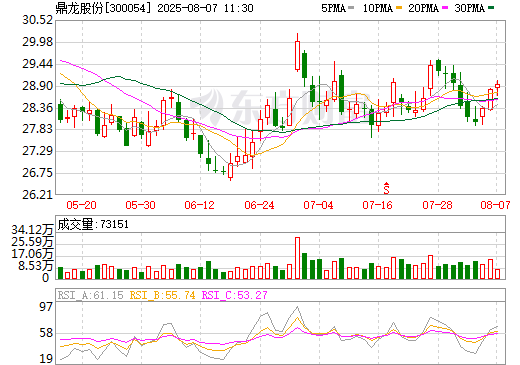
Task: Click the 29.98 price axis label
Action: click(x=37, y=42)
